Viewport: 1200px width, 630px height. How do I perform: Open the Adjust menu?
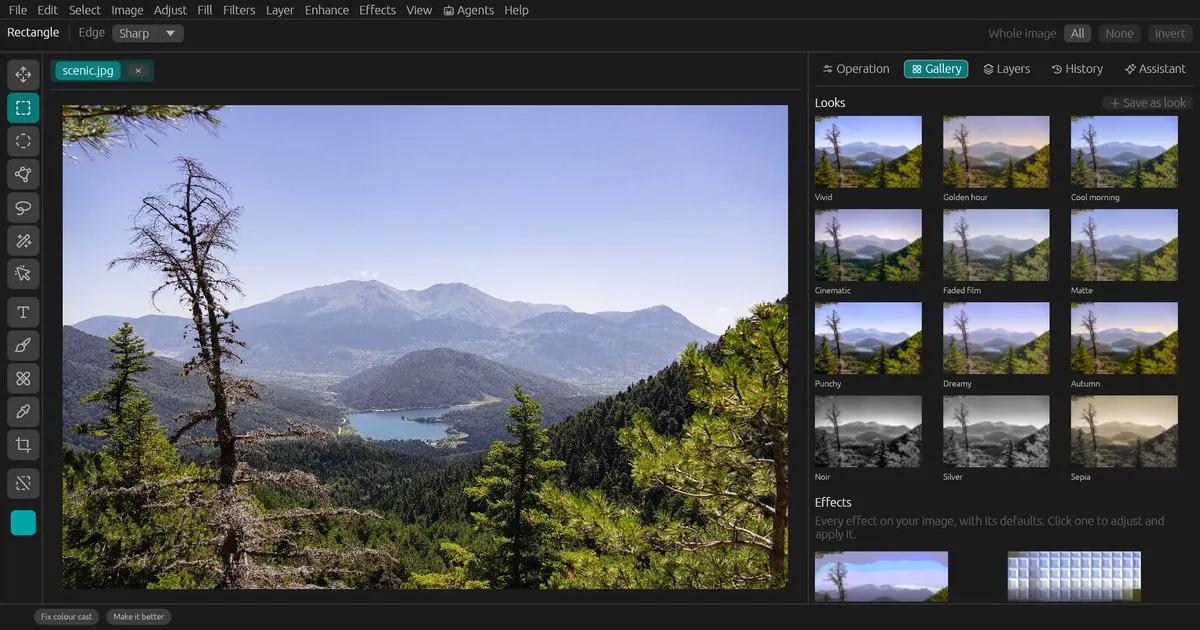coord(170,10)
